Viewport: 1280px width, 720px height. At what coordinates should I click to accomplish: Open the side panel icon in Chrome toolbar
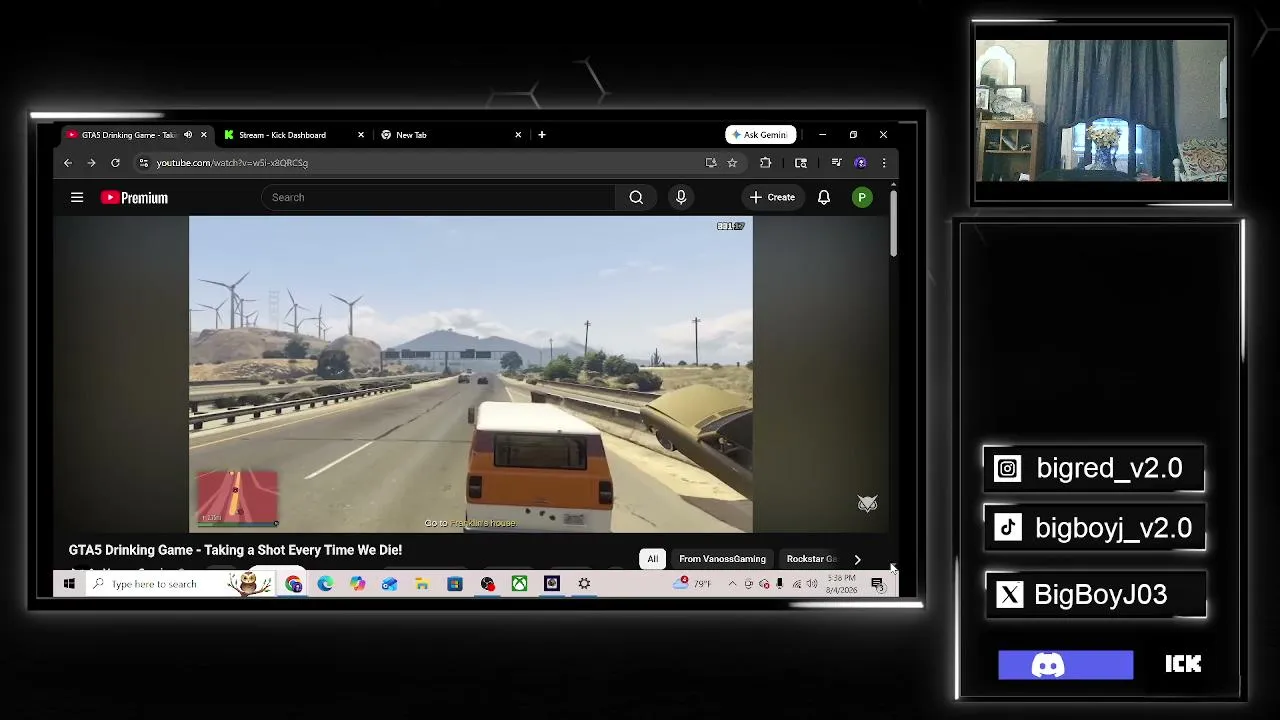801,163
